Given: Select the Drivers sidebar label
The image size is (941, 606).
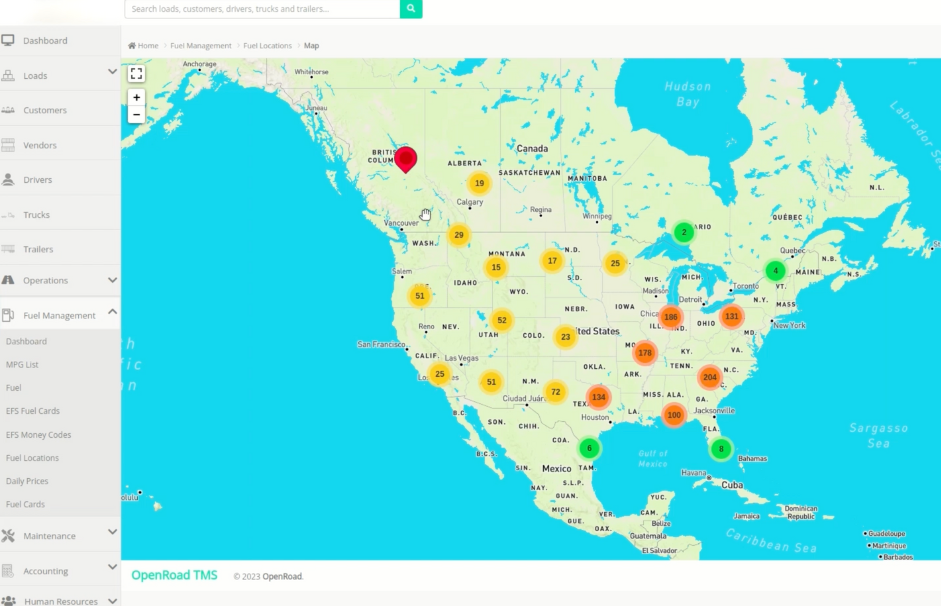Looking at the screenshot, I should pyautogui.click(x=37, y=180).
